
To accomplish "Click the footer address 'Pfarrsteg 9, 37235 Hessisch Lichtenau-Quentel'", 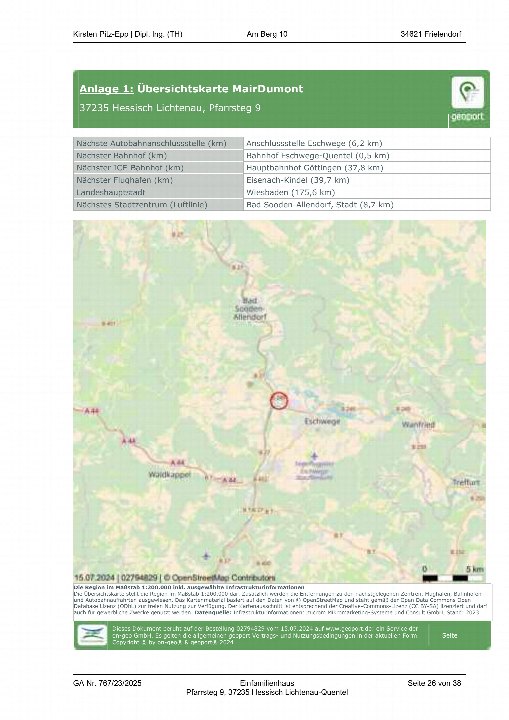I will 267,692.
